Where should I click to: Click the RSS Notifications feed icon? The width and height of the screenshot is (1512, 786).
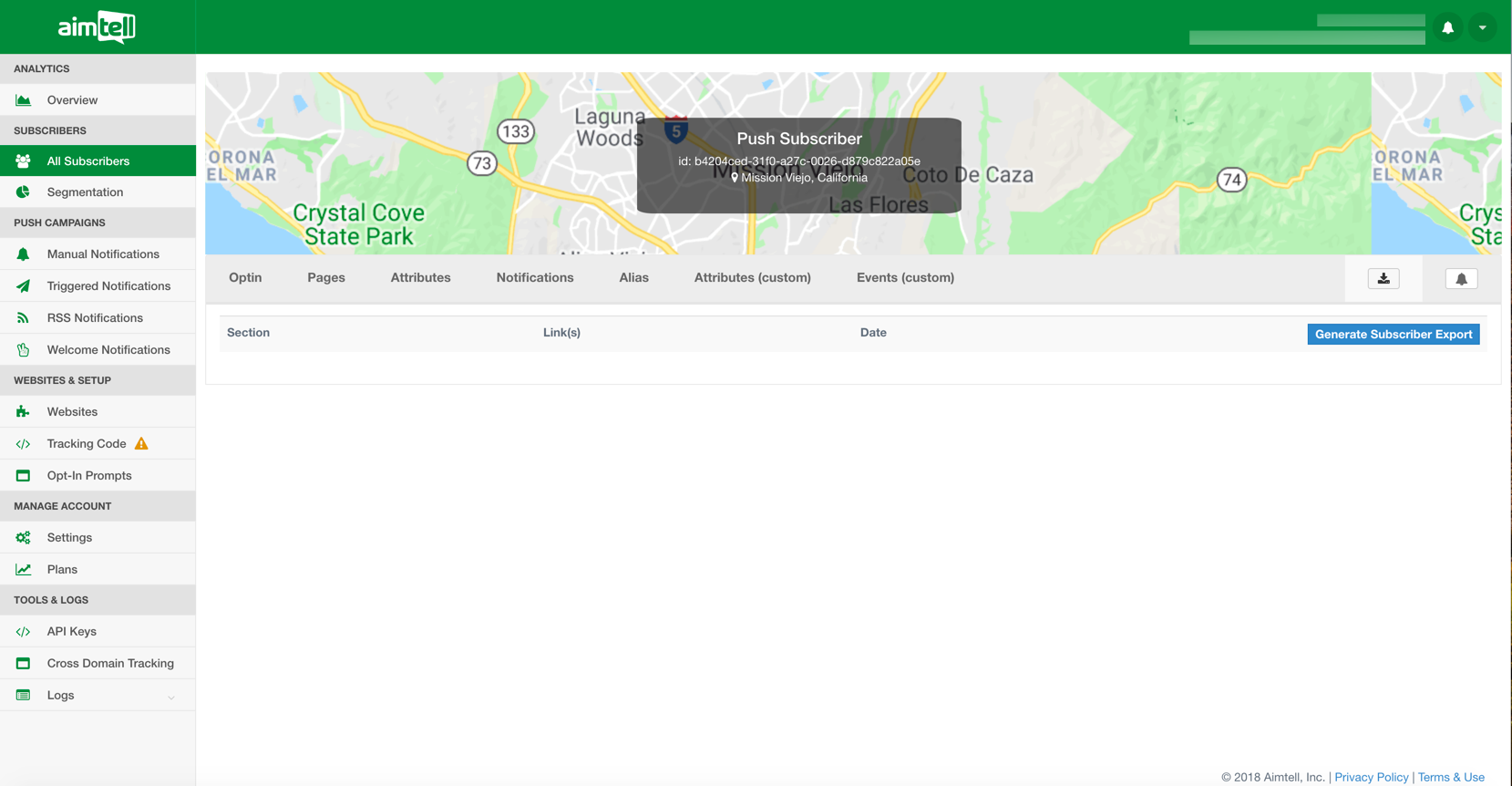pyautogui.click(x=23, y=318)
